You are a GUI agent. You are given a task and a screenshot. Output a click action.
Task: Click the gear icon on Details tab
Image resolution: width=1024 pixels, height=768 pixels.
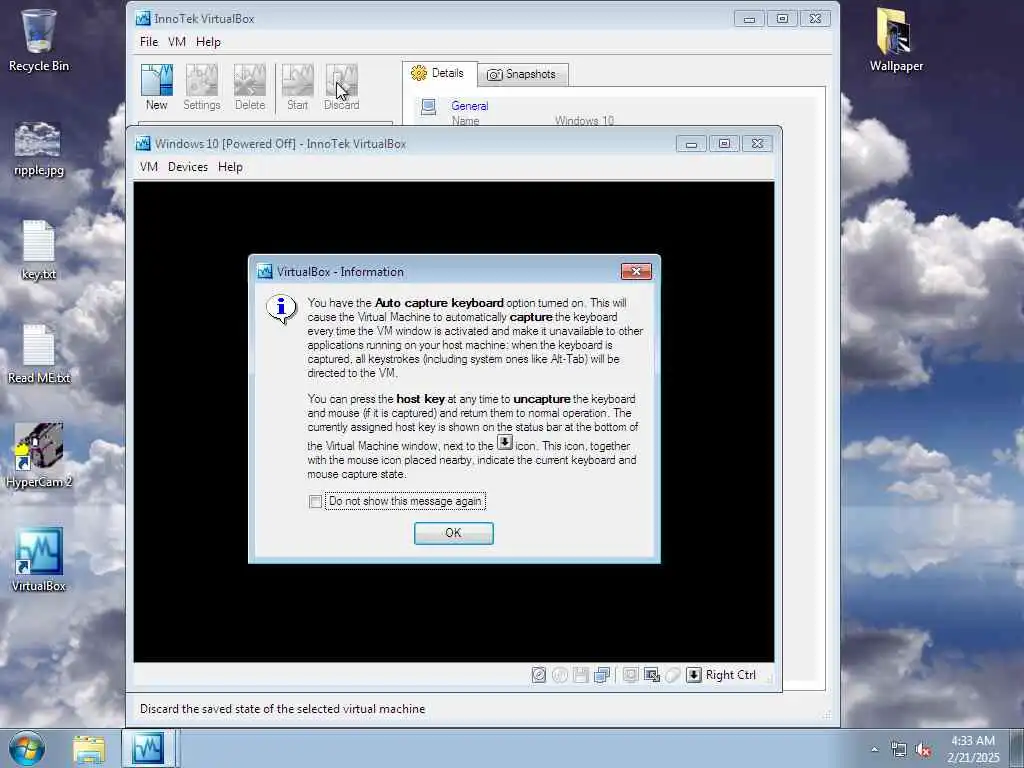pyautogui.click(x=419, y=73)
